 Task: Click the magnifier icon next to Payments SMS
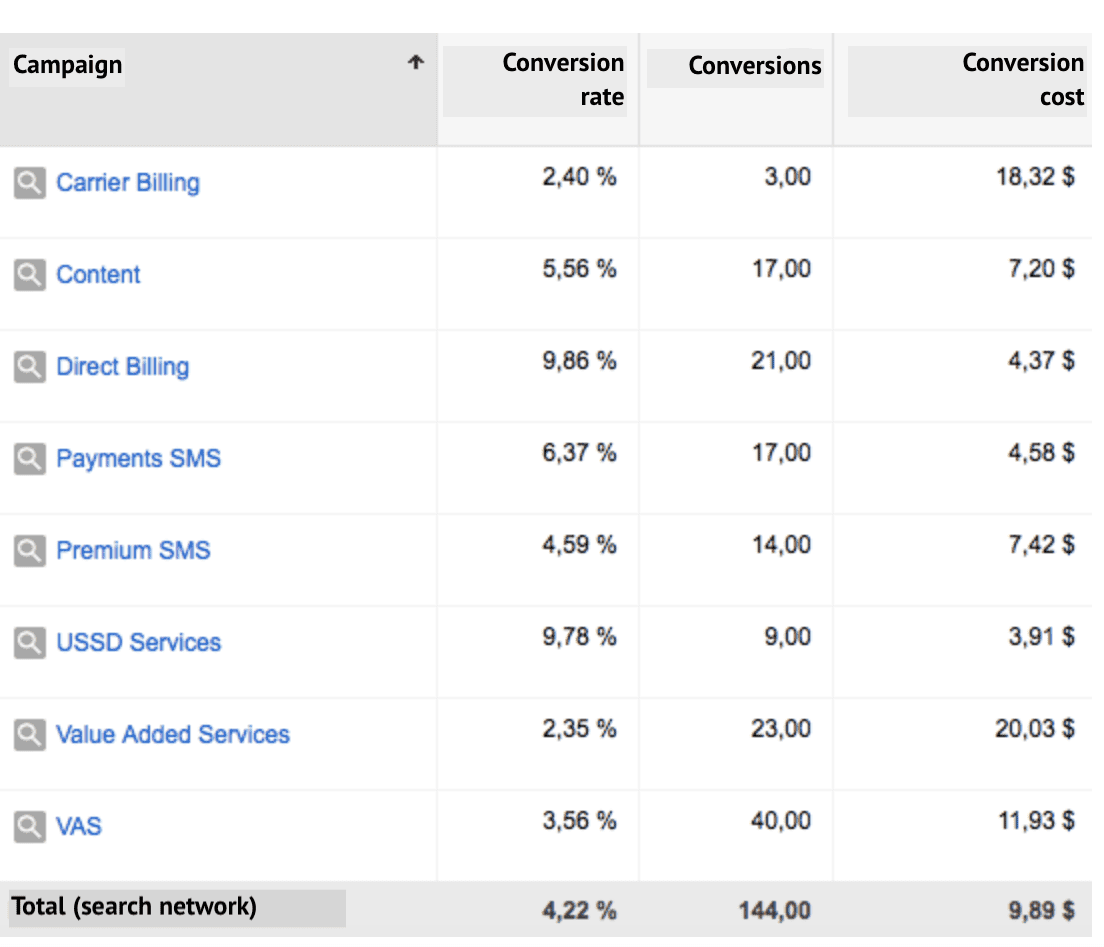pos(30,458)
